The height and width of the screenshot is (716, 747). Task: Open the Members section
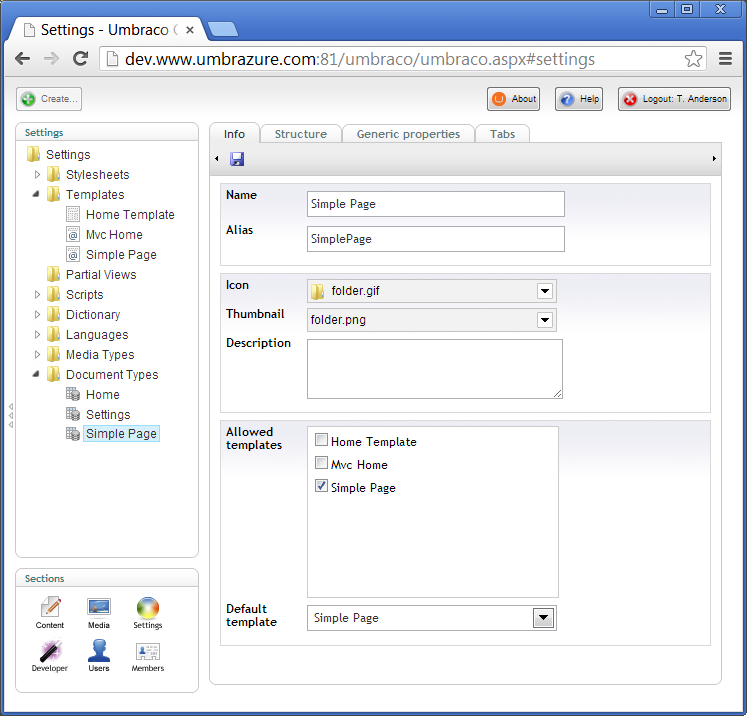click(x=147, y=656)
